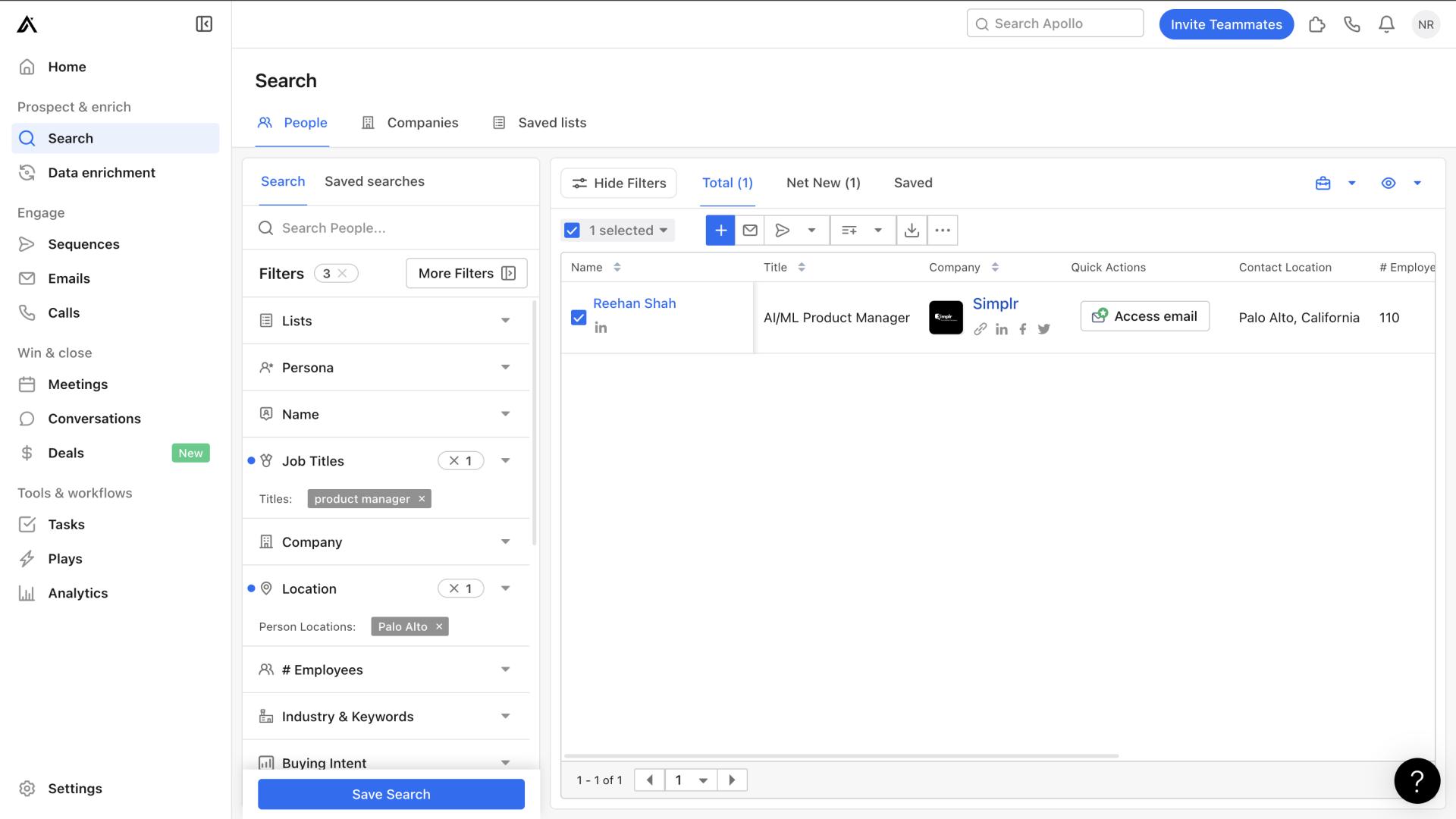The image size is (1456, 819).
Task: Enable the Net New filter view
Action: click(823, 183)
